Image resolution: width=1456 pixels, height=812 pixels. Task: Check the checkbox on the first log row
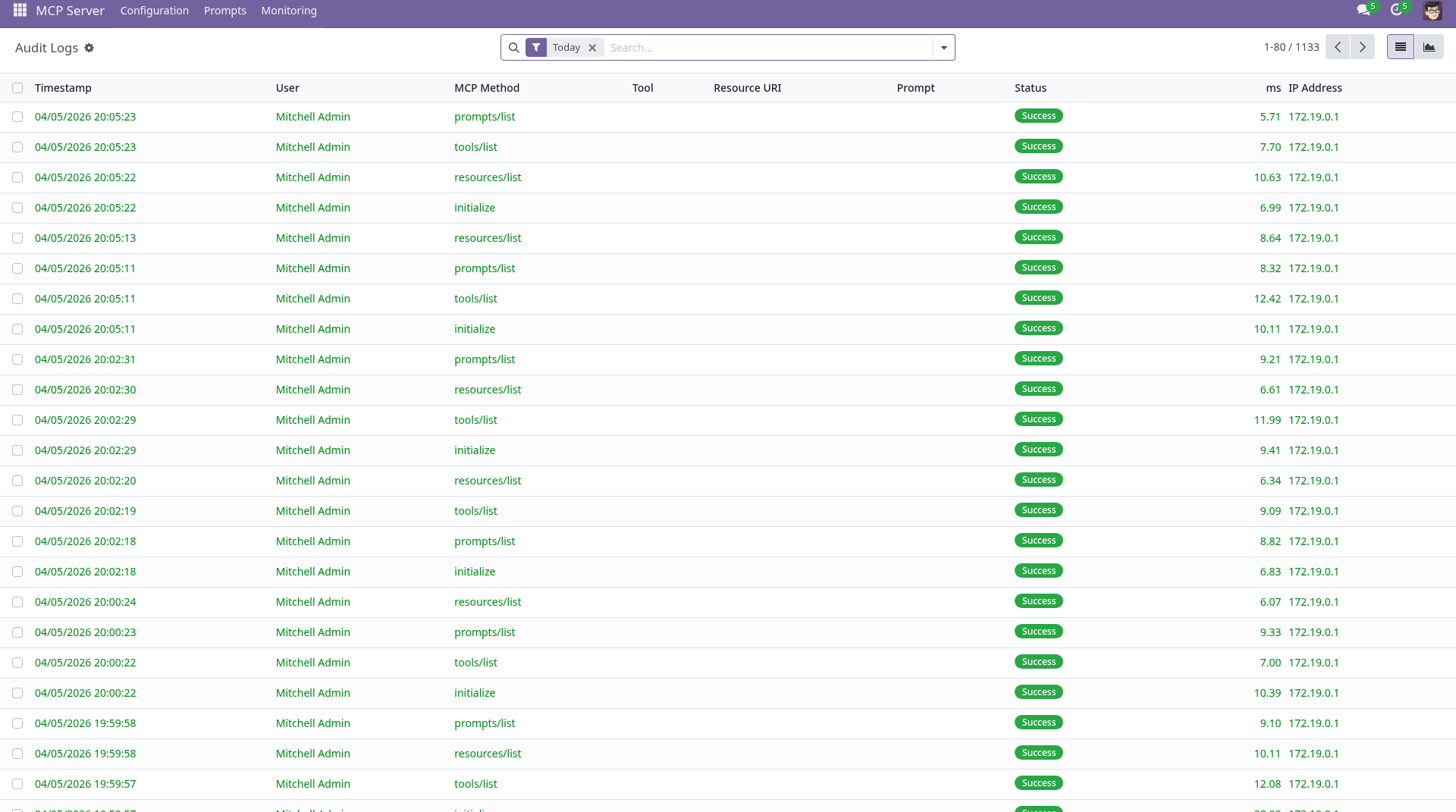click(x=17, y=117)
